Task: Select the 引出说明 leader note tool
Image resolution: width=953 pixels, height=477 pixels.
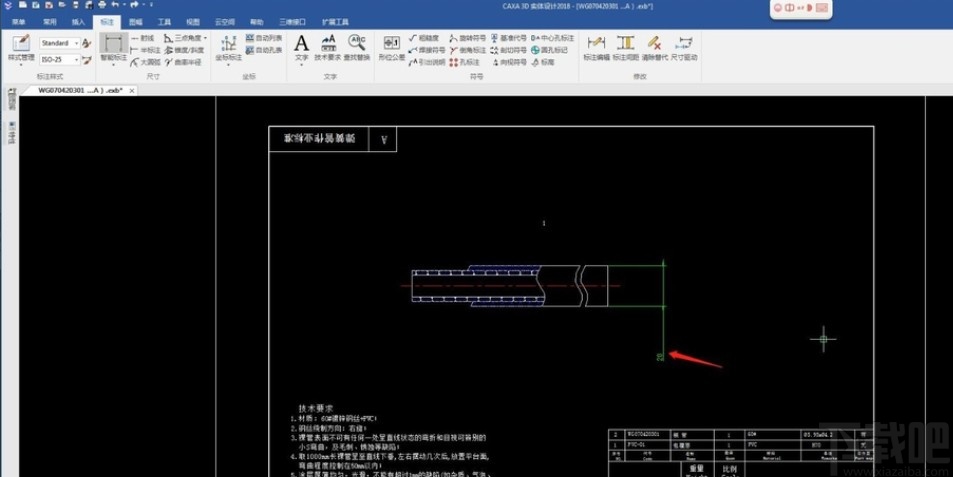Action: (x=427, y=62)
